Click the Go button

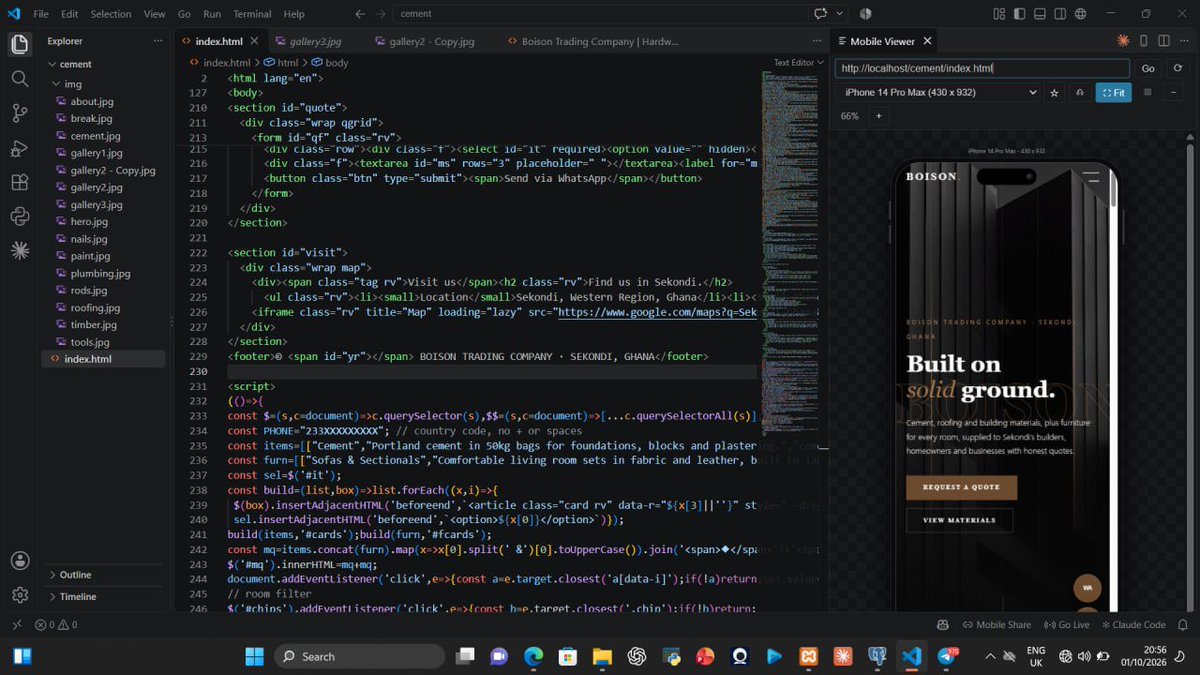click(1148, 68)
